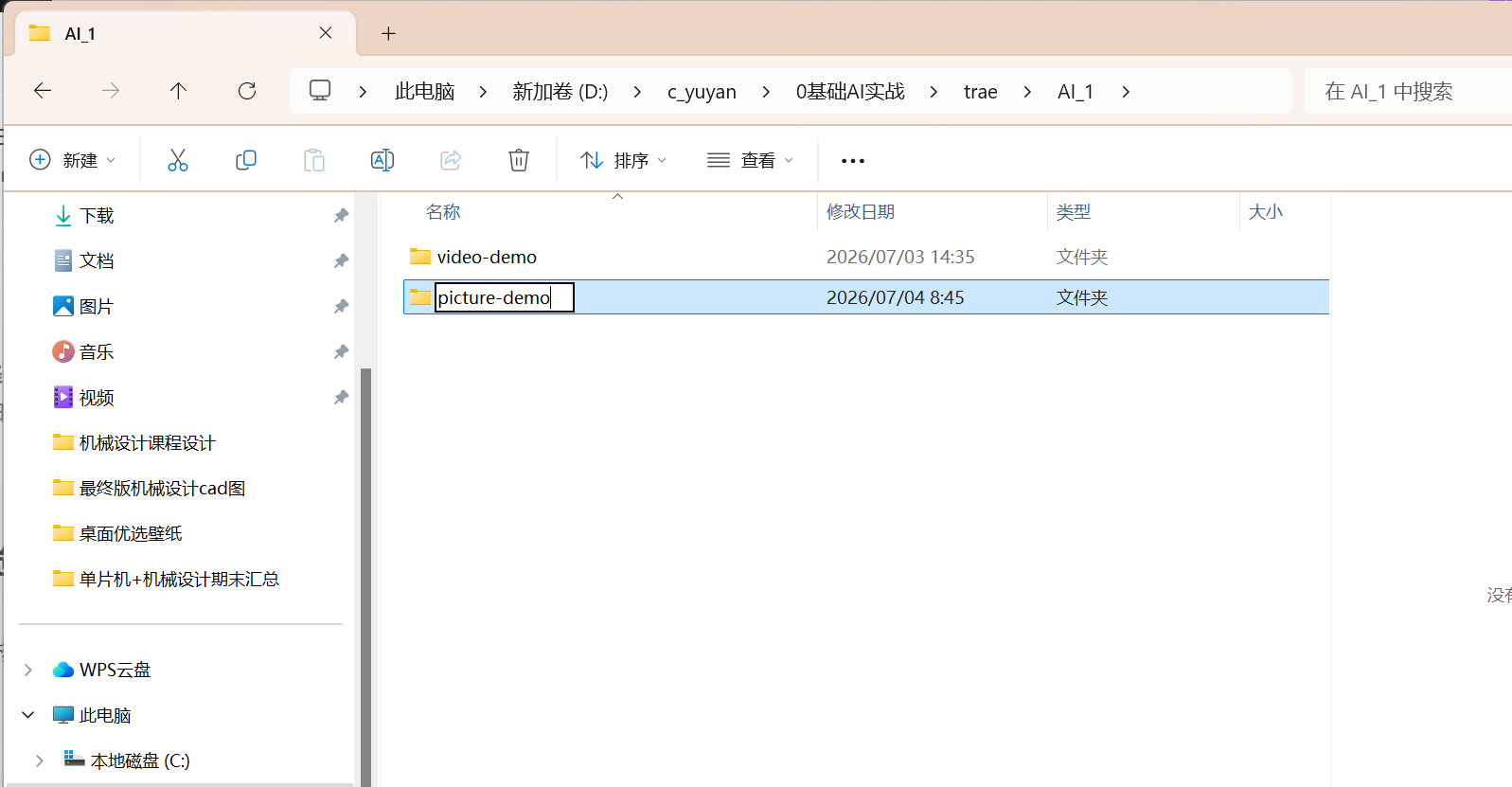Expand chevron after 此电脑 in address bar
Image resolution: width=1512 pixels, height=787 pixels.
click(483, 92)
